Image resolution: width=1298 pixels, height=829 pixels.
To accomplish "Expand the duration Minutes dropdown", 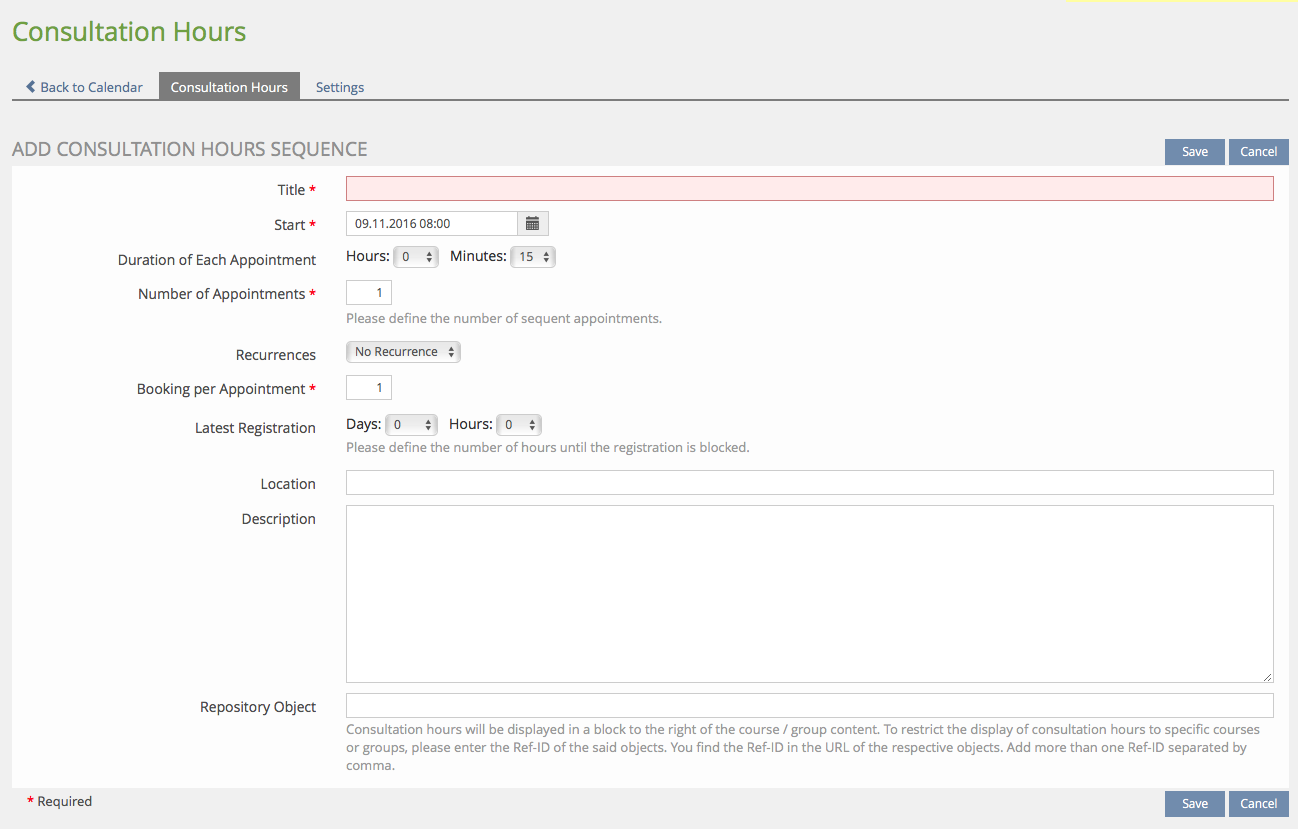I will click(x=533, y=257).
